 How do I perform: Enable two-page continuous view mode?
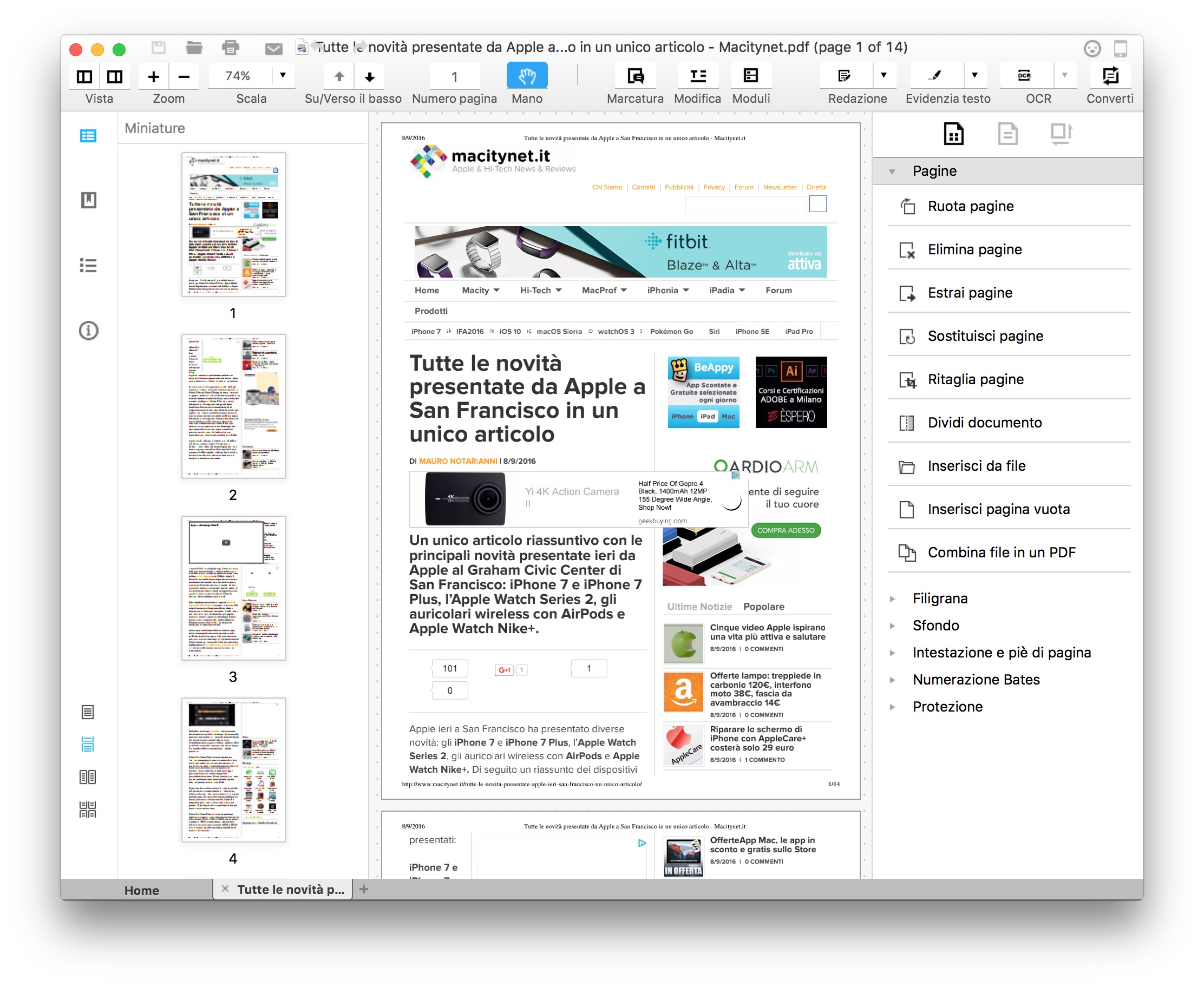point(88,809)
